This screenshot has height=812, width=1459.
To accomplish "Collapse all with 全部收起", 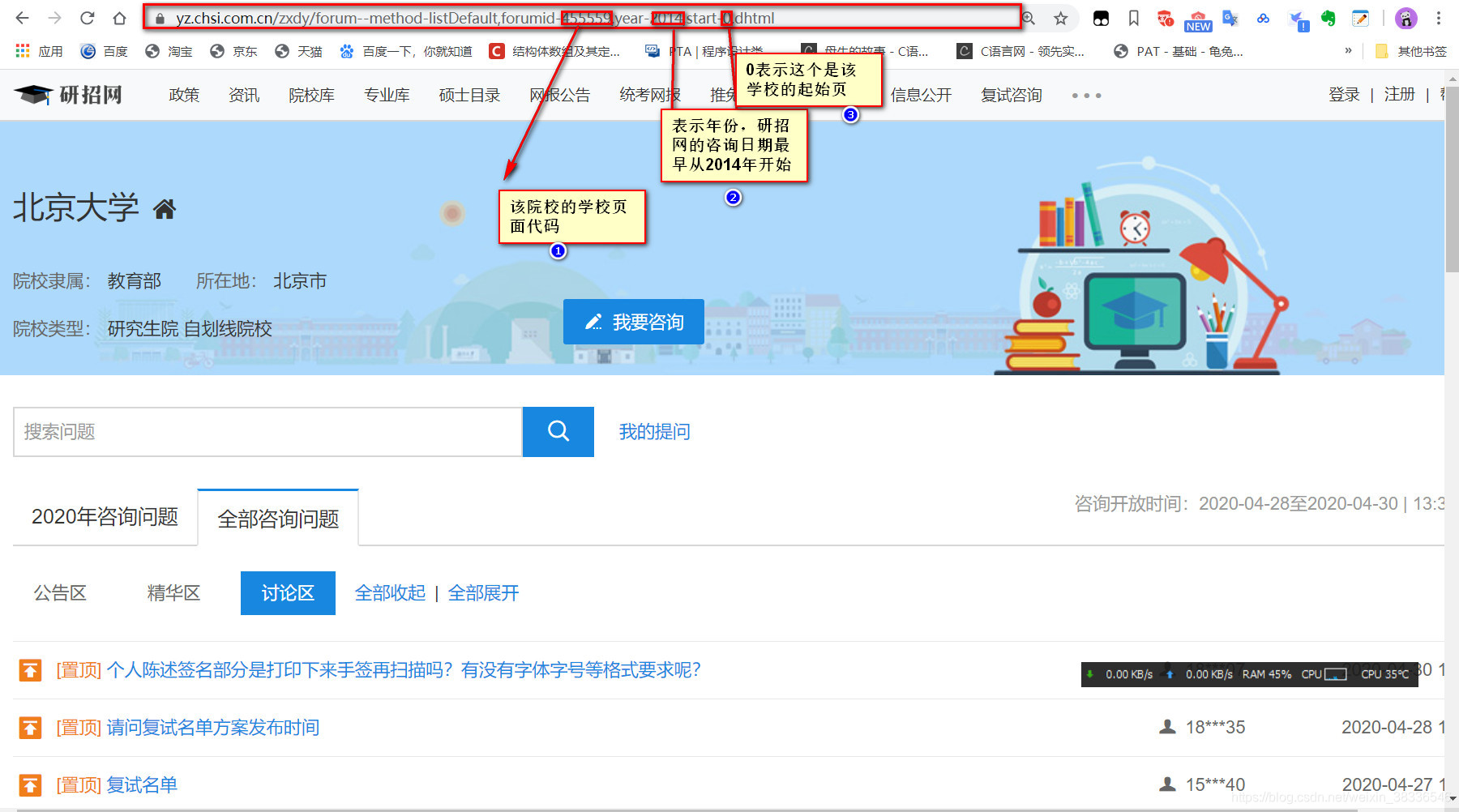I will click(390, 593).
